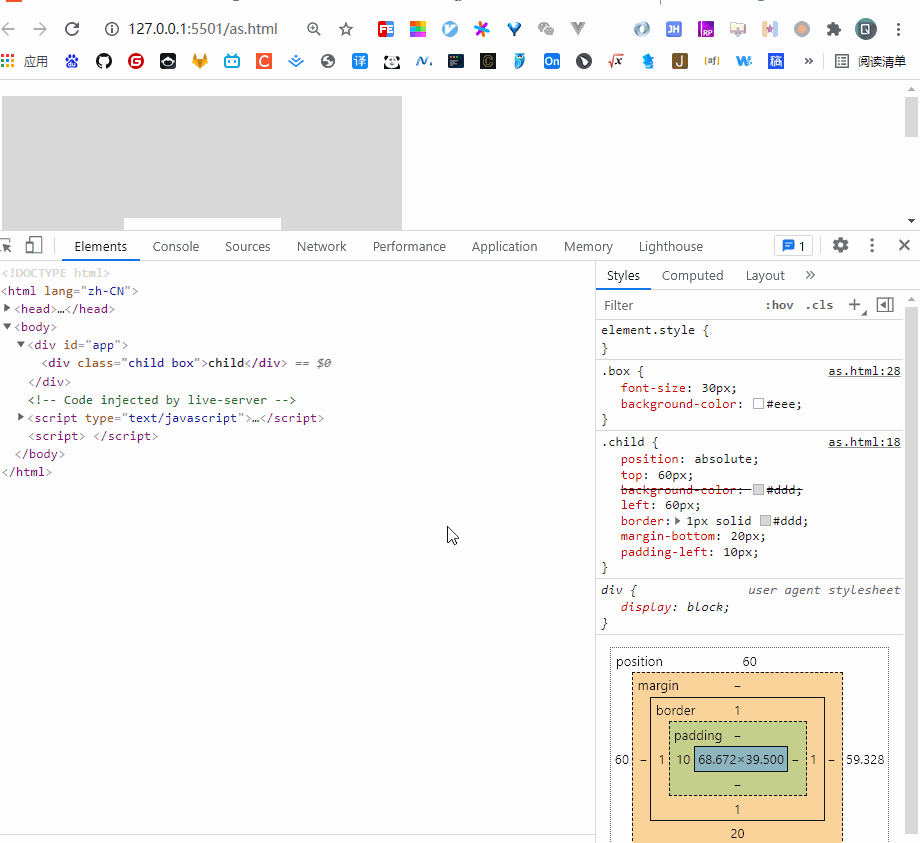Collapse the body element node
Image resolution: width=920 pixels, height=843 pixels.
pyautogui.click(x=7, y=326)
